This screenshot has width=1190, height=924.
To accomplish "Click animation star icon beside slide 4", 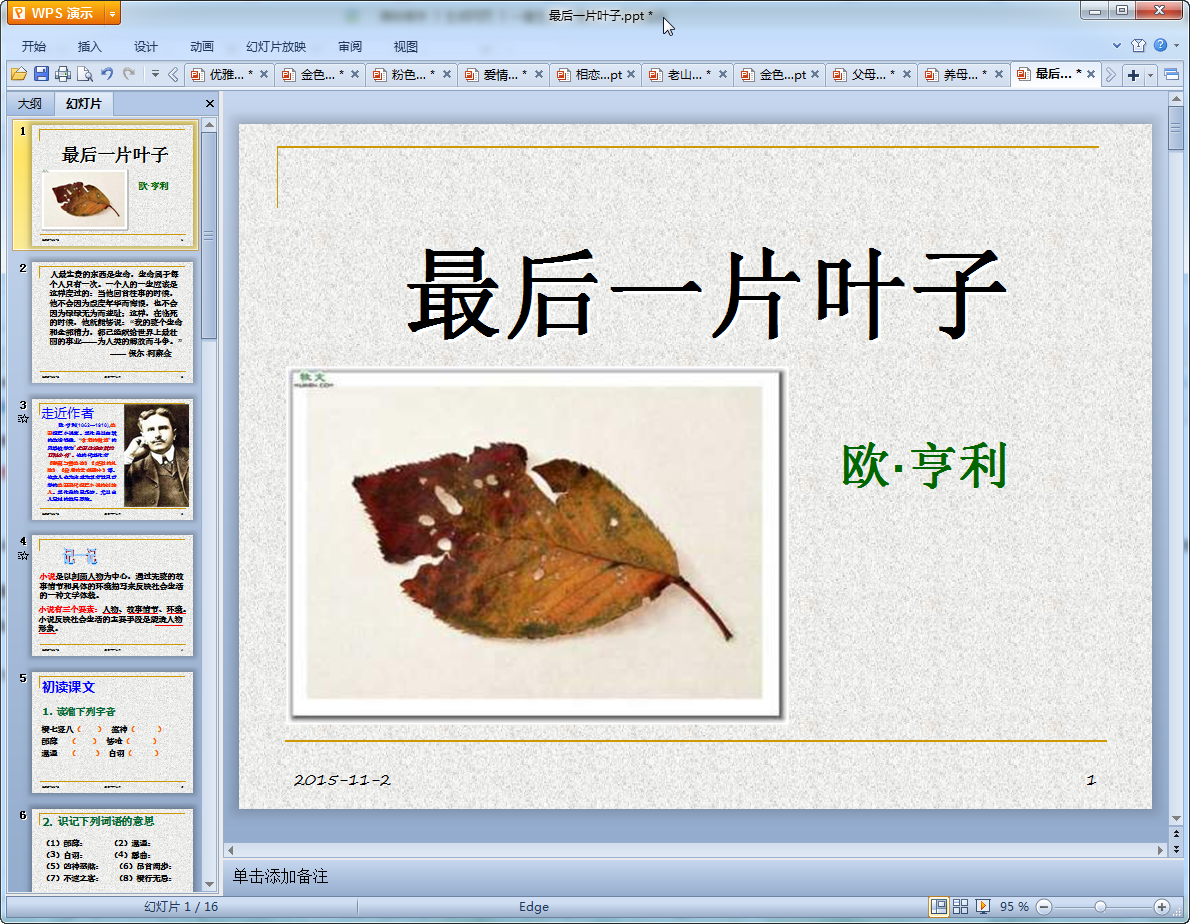I will [x=23, y=555].
